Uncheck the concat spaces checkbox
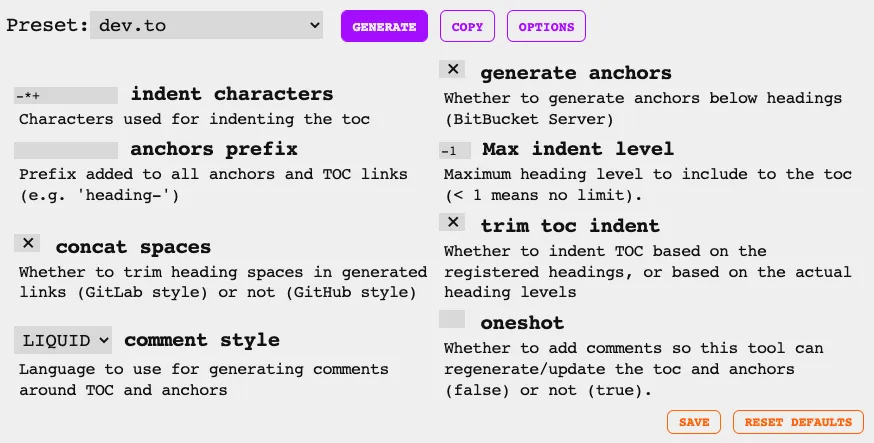 [x=29, y=243]
